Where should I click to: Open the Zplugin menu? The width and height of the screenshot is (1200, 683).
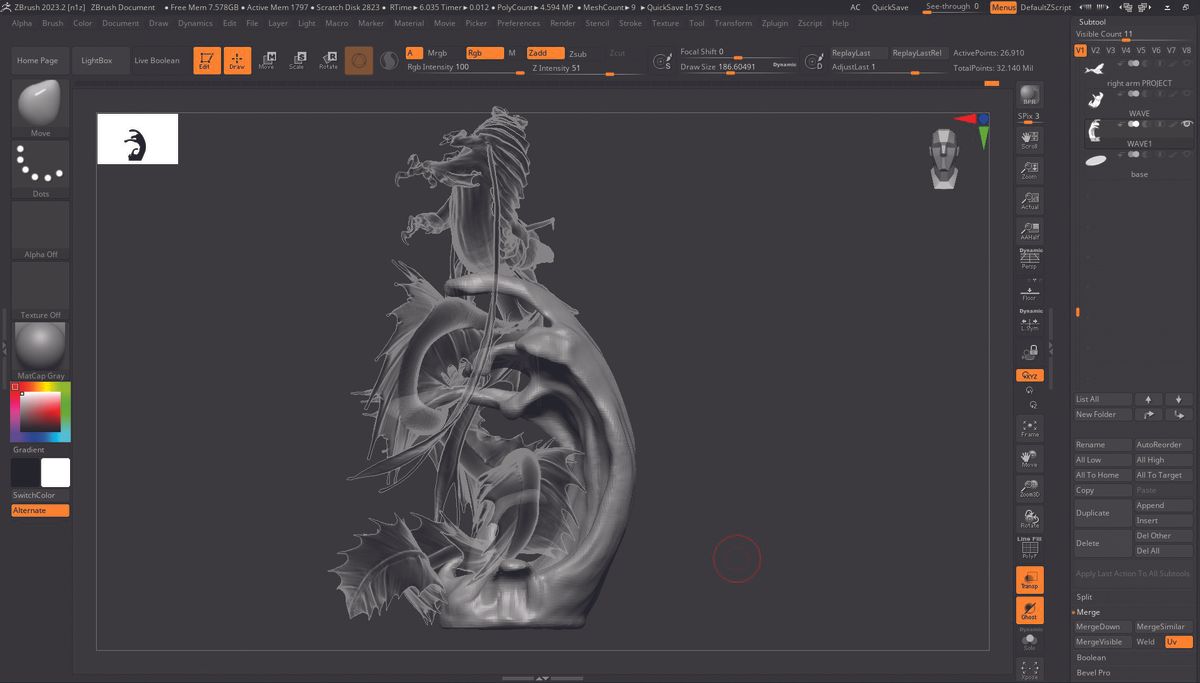[x=775, y=23]
